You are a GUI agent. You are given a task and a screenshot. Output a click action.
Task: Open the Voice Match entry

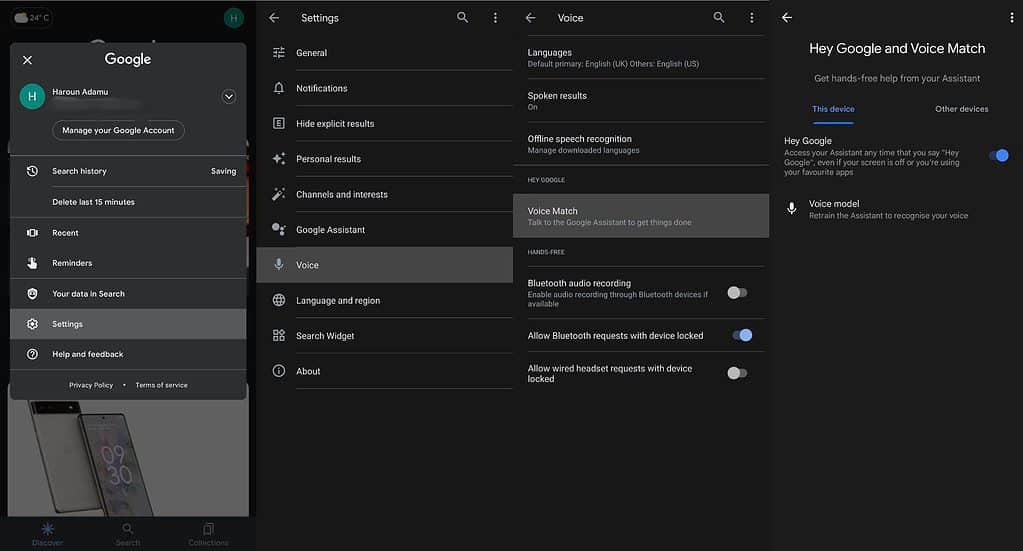coord(641,216)
